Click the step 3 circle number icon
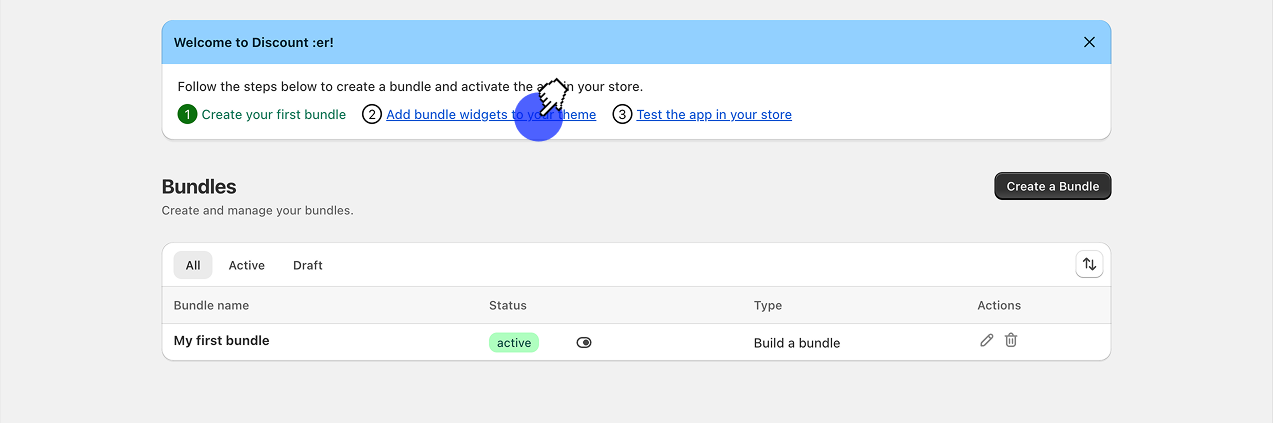 pyautogui.click(x=622, y=115)
